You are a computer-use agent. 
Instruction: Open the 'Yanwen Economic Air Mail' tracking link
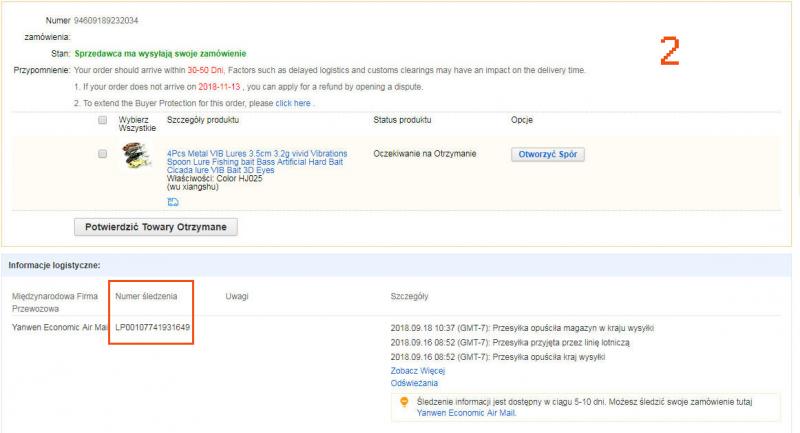[459, 411]
